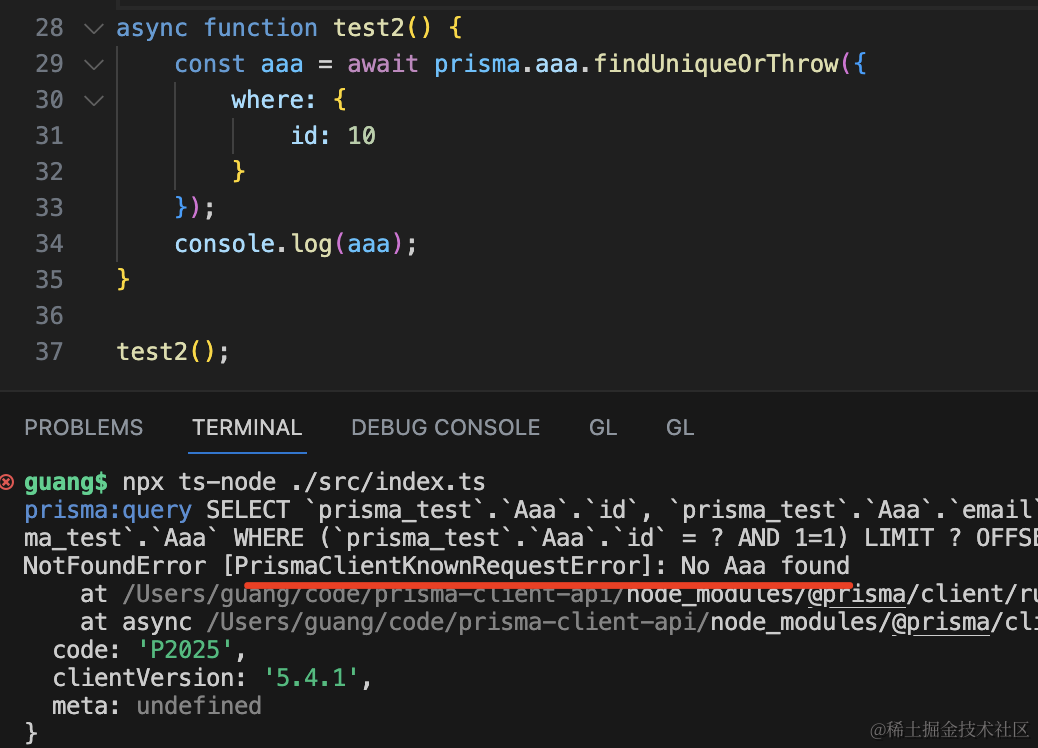Click line number 31 in the gutter
The width and height of the screenshot is (1038, 748).
[49, 136]
